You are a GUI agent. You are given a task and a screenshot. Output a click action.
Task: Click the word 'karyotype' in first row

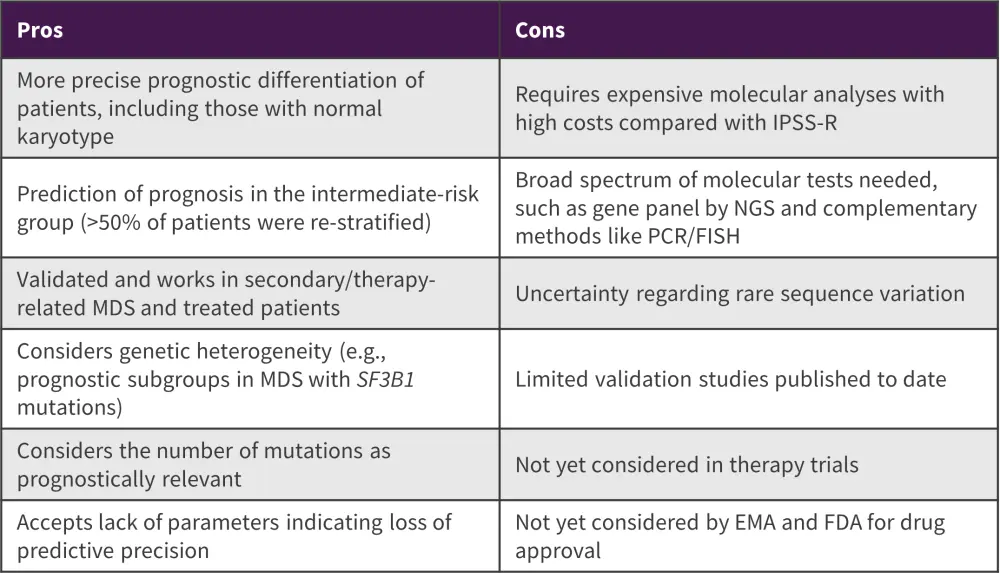click(x=65, y=136)
